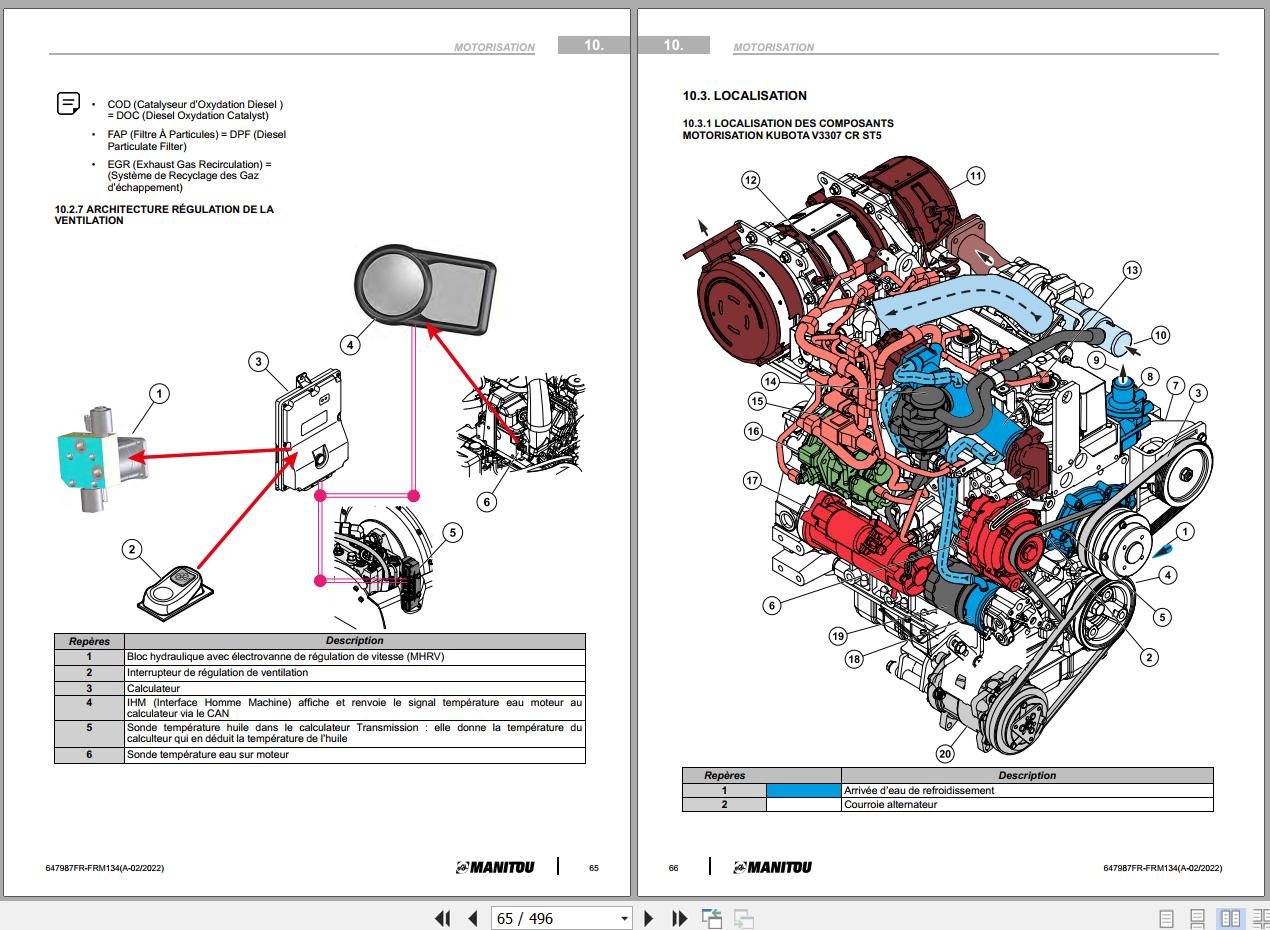The width and height of the screenshot is (1270, 930).
Task: Open the page number dropdown arrow
Action: [625, 918]
